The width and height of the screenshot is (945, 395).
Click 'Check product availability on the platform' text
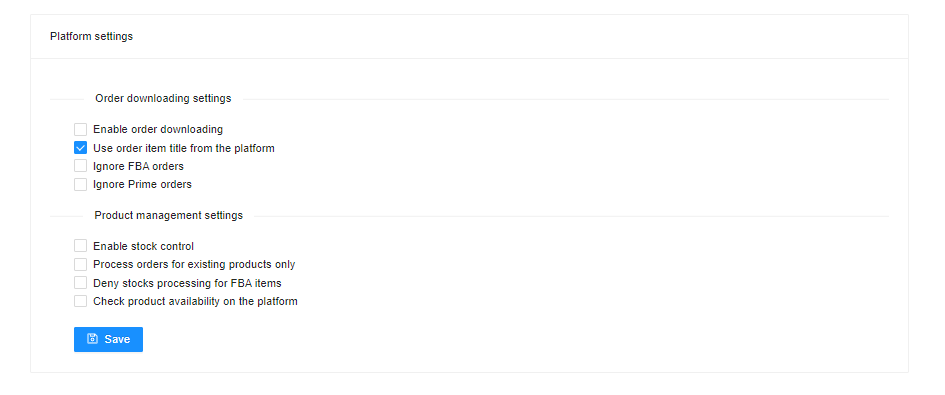tap(195, 301)
